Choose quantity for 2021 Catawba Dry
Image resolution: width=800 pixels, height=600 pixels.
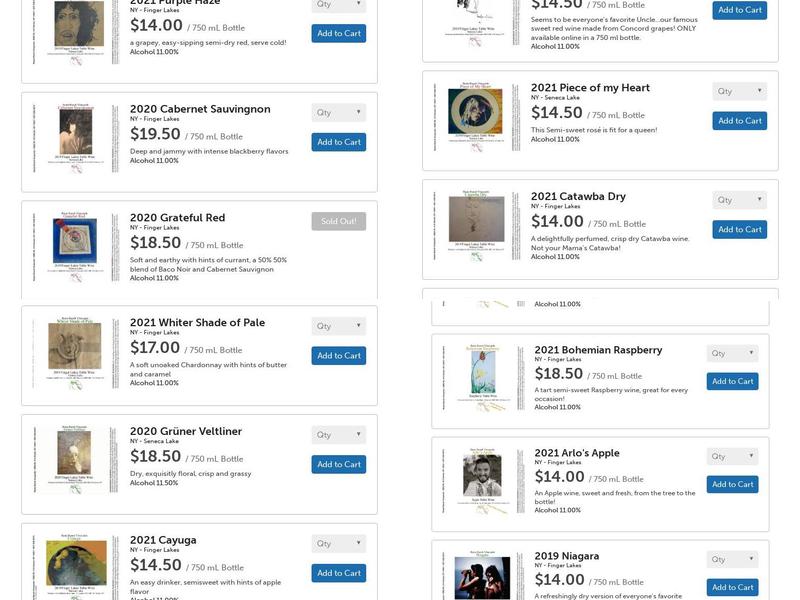pyautogui.click(x=739, y=200)
